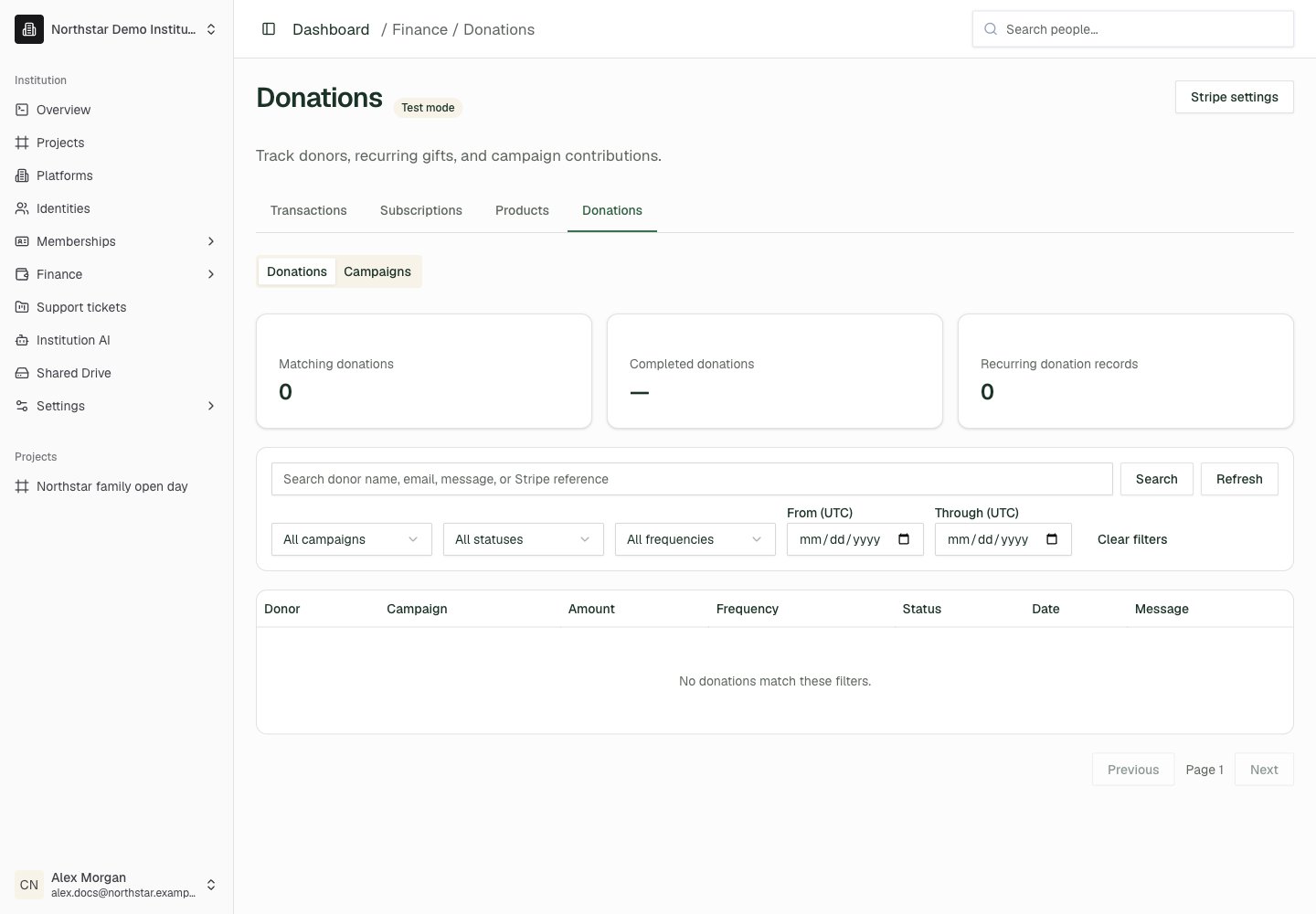Click Clear filters
Viewport: 1316px width, 914px height.
click(x=1132, y=539)
